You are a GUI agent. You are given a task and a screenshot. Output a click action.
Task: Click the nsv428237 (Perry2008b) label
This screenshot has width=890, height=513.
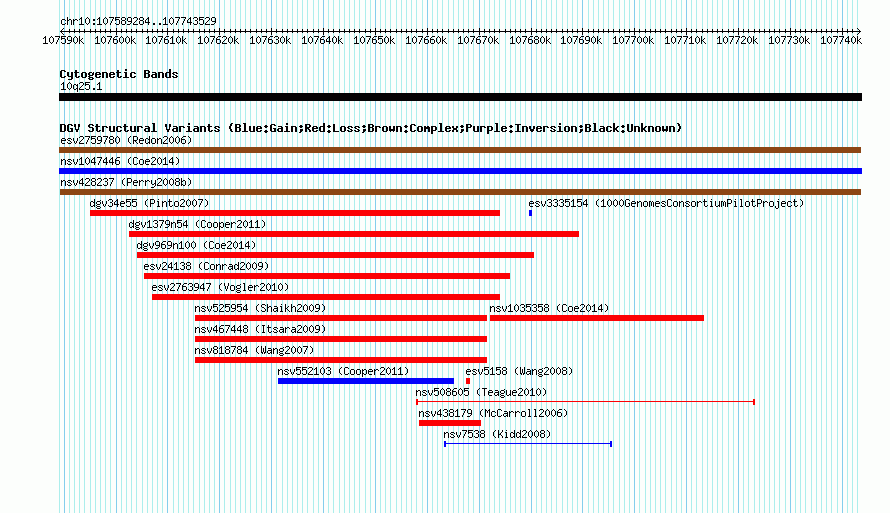126,182
